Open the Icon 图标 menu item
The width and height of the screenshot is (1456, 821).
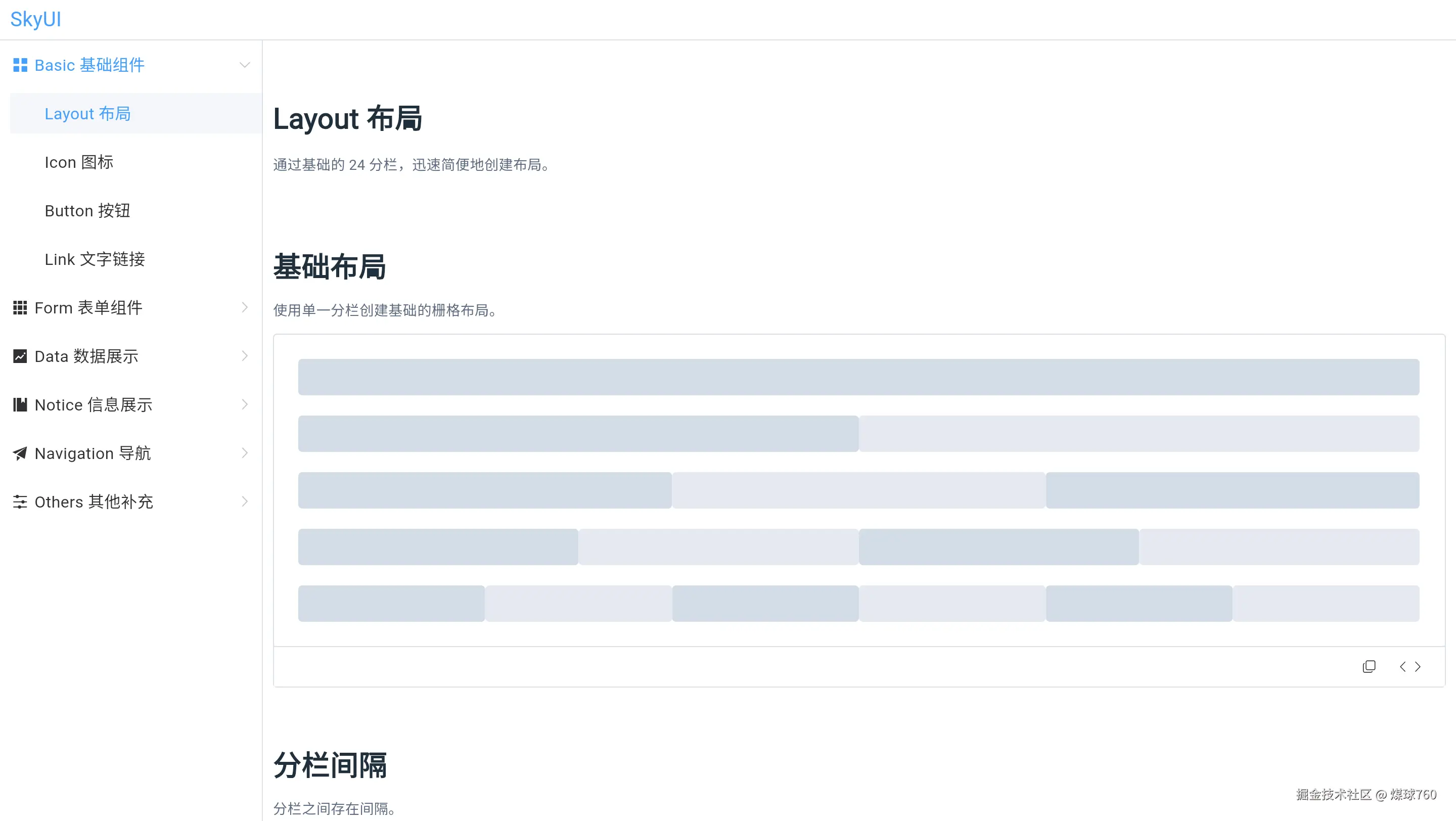[x=79, y=162]
